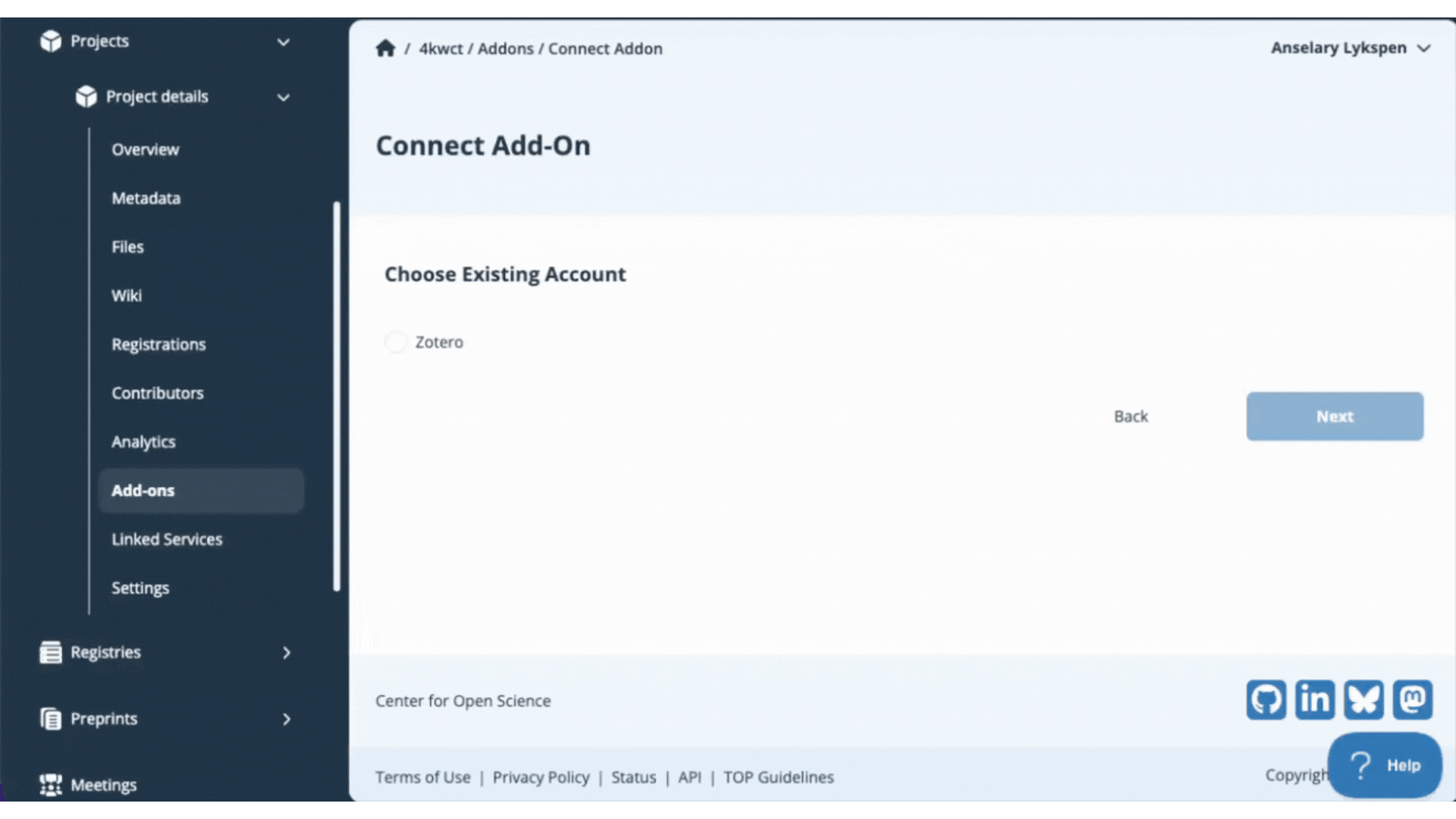Select the Zotero account radio button

point(395,342)
